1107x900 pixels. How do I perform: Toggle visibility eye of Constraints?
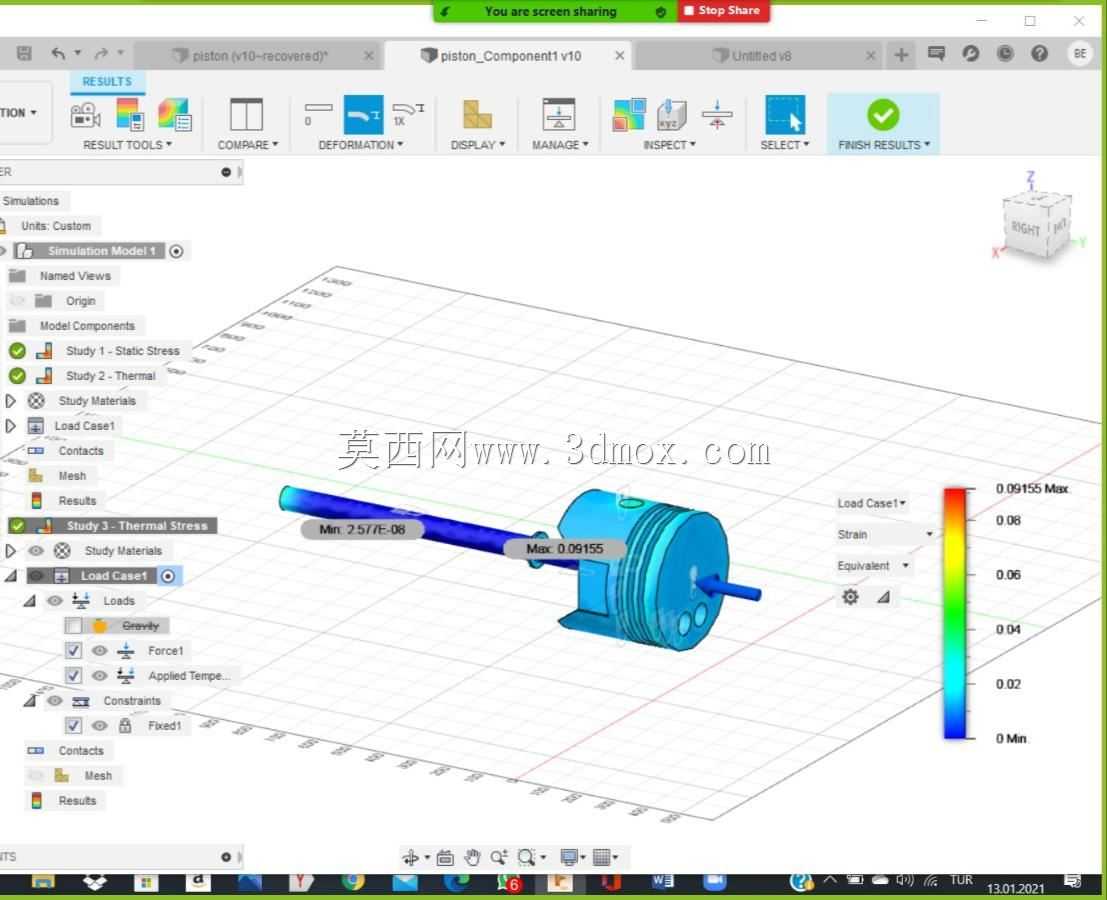coord(54,701)
